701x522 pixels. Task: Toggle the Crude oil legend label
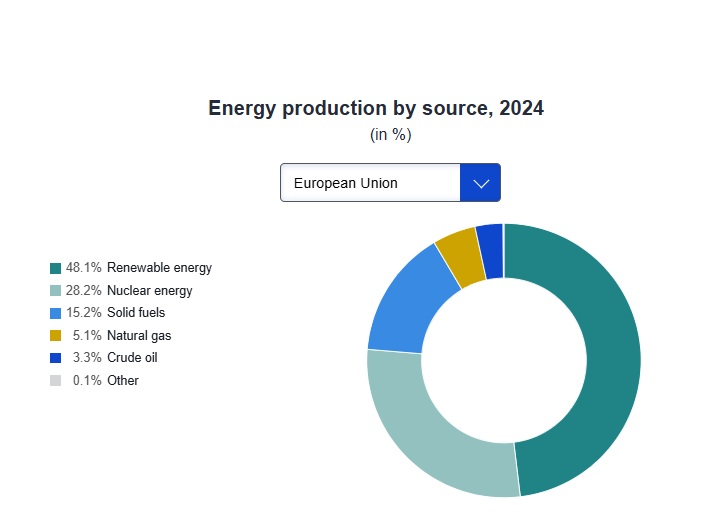click(132, 358)
